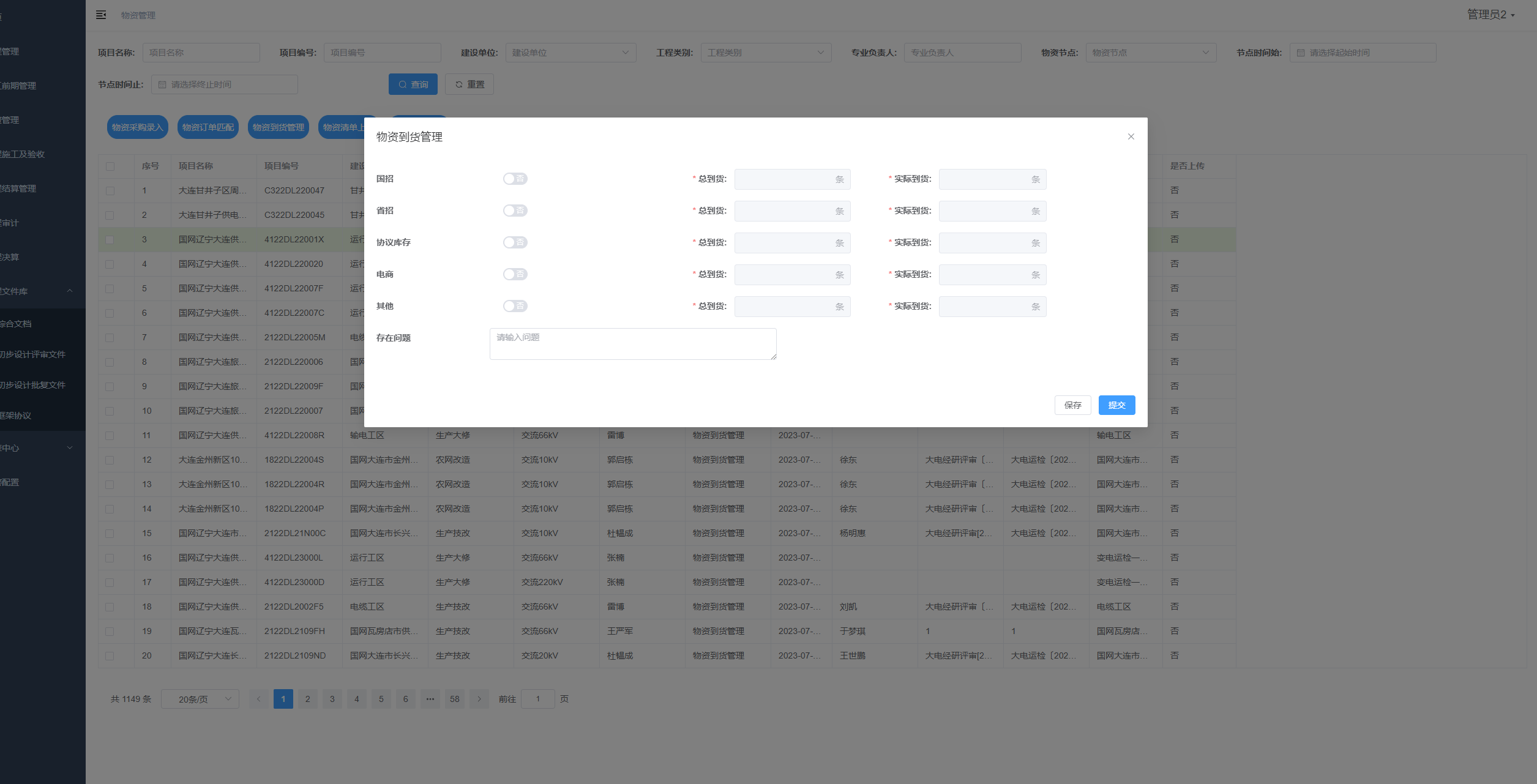This screenshot has height=784, width=1537.
Task: Click the 物资订单匹配 button
Action: (x=208, y=127)
